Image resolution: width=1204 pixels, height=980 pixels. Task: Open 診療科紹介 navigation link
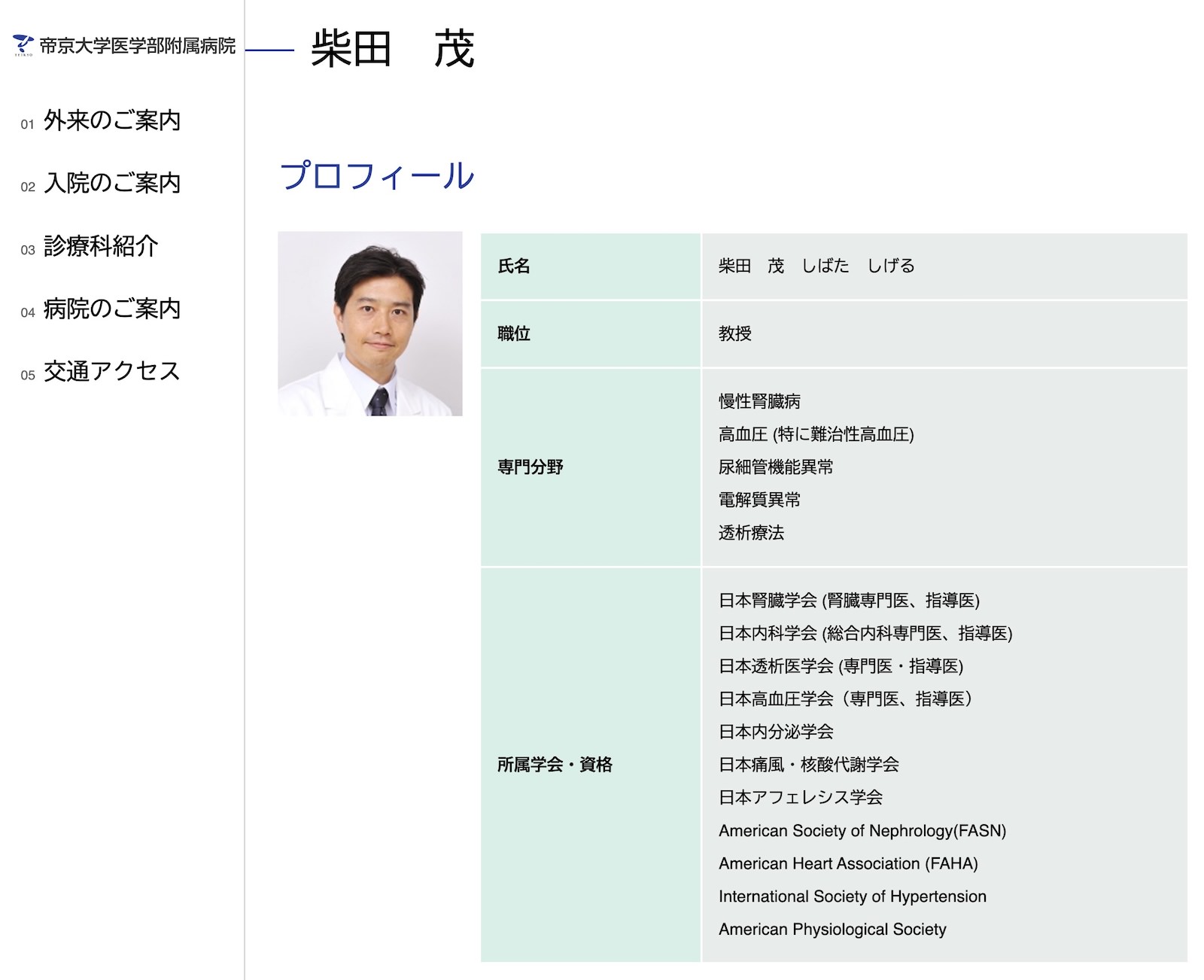click(100, 246)
